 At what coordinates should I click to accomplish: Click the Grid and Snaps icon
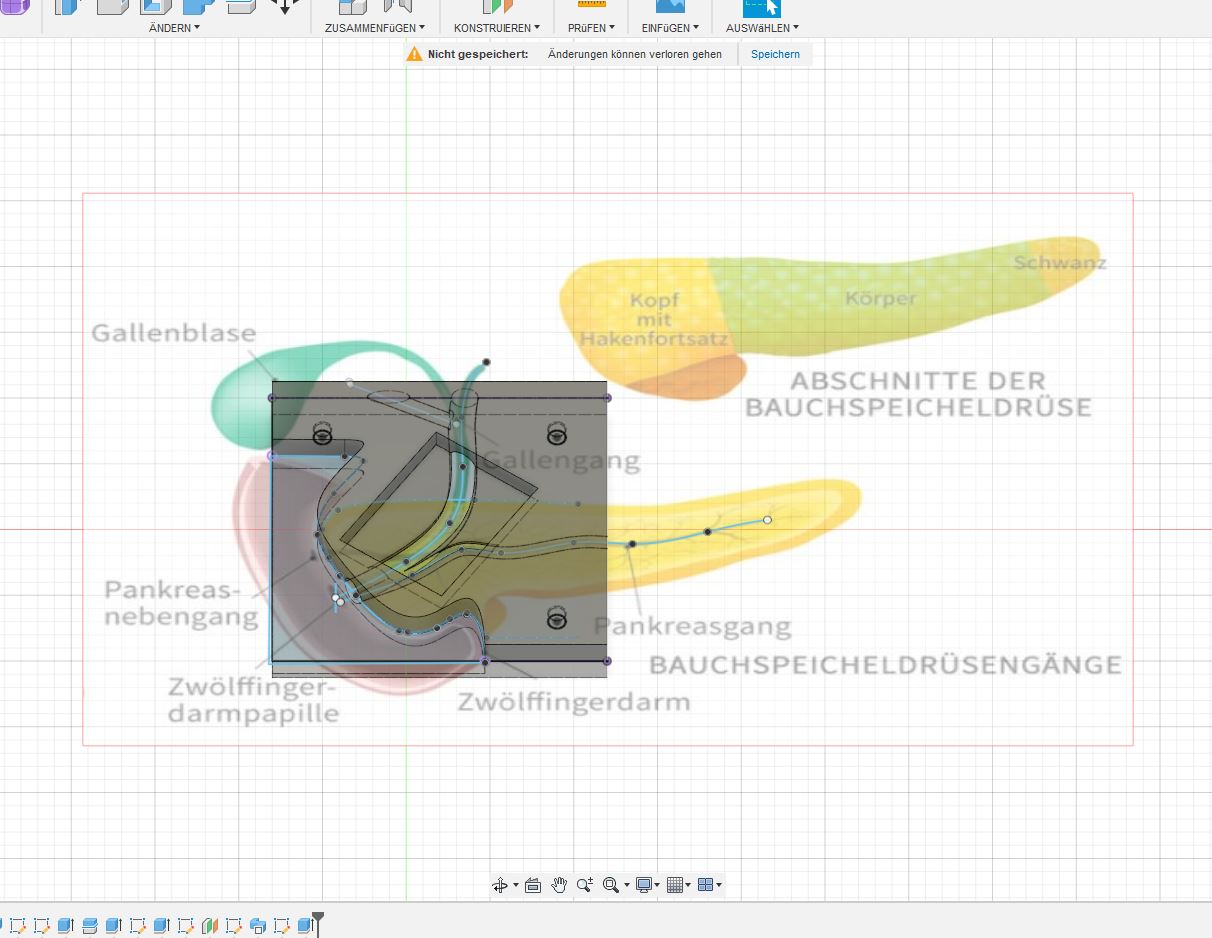(x=676, y=885)
